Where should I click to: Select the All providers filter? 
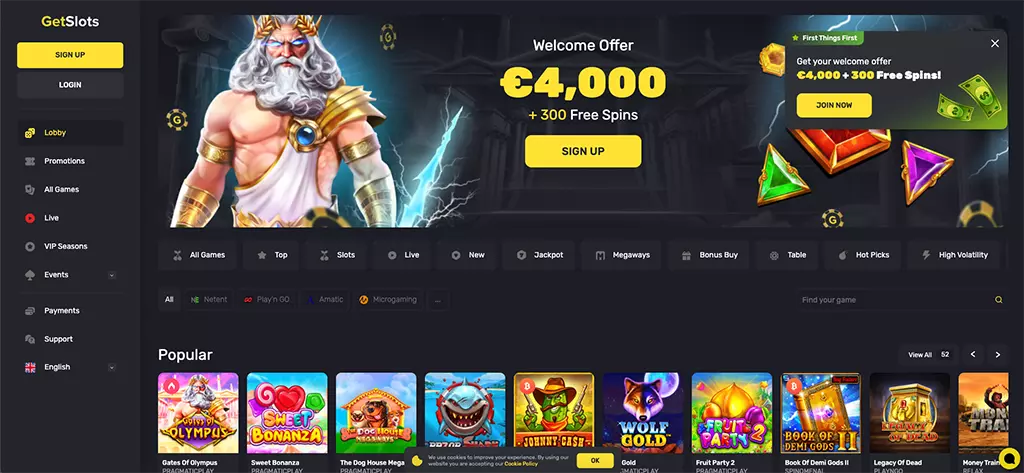tap(169, 300)
